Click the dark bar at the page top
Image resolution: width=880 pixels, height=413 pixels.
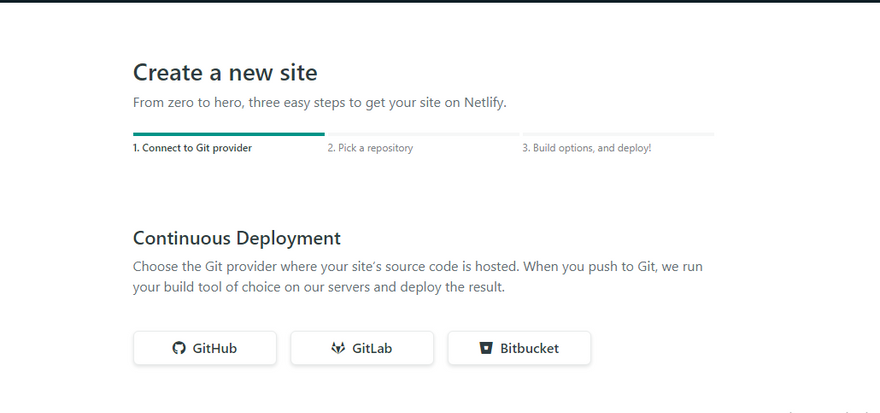coord(440,1)
